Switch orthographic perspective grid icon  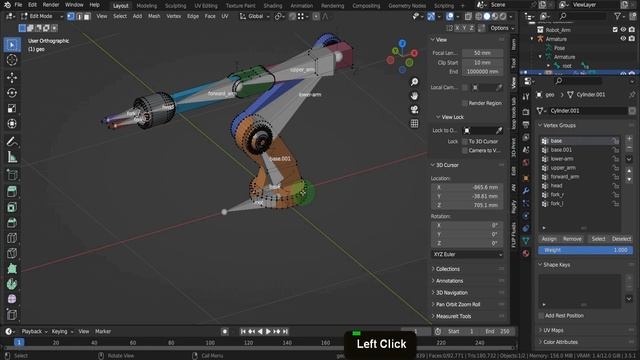[414, 123]
